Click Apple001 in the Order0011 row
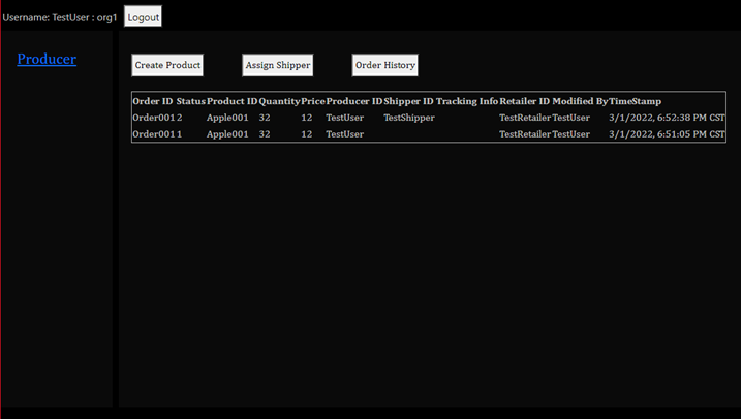This screenshot has height=419, width=741. [228, 134]
